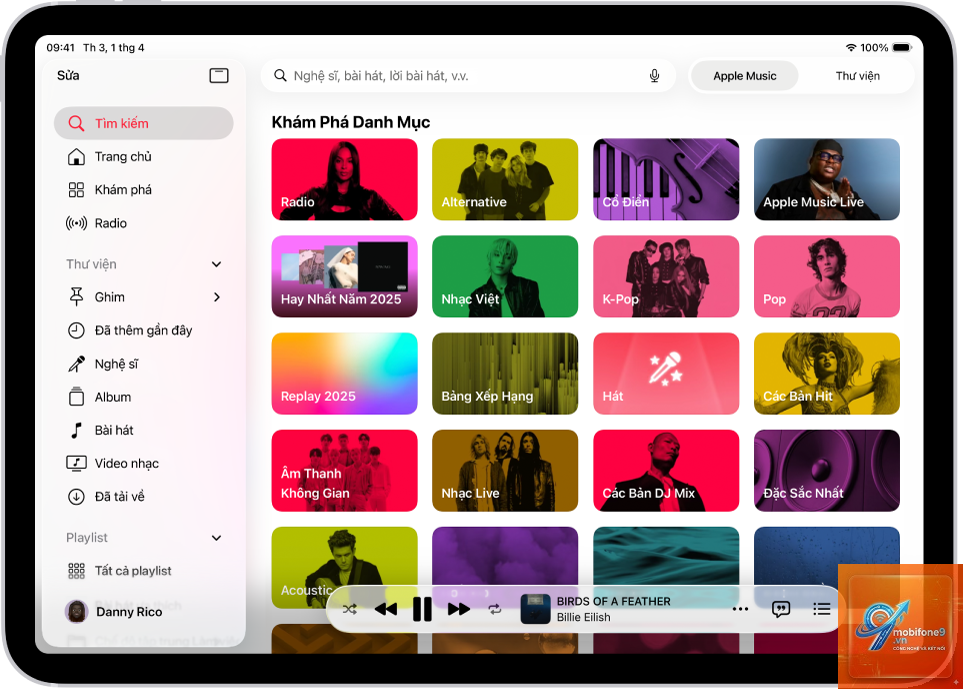Open Âm Thanh Không Gian tile

tap(345, 470)
